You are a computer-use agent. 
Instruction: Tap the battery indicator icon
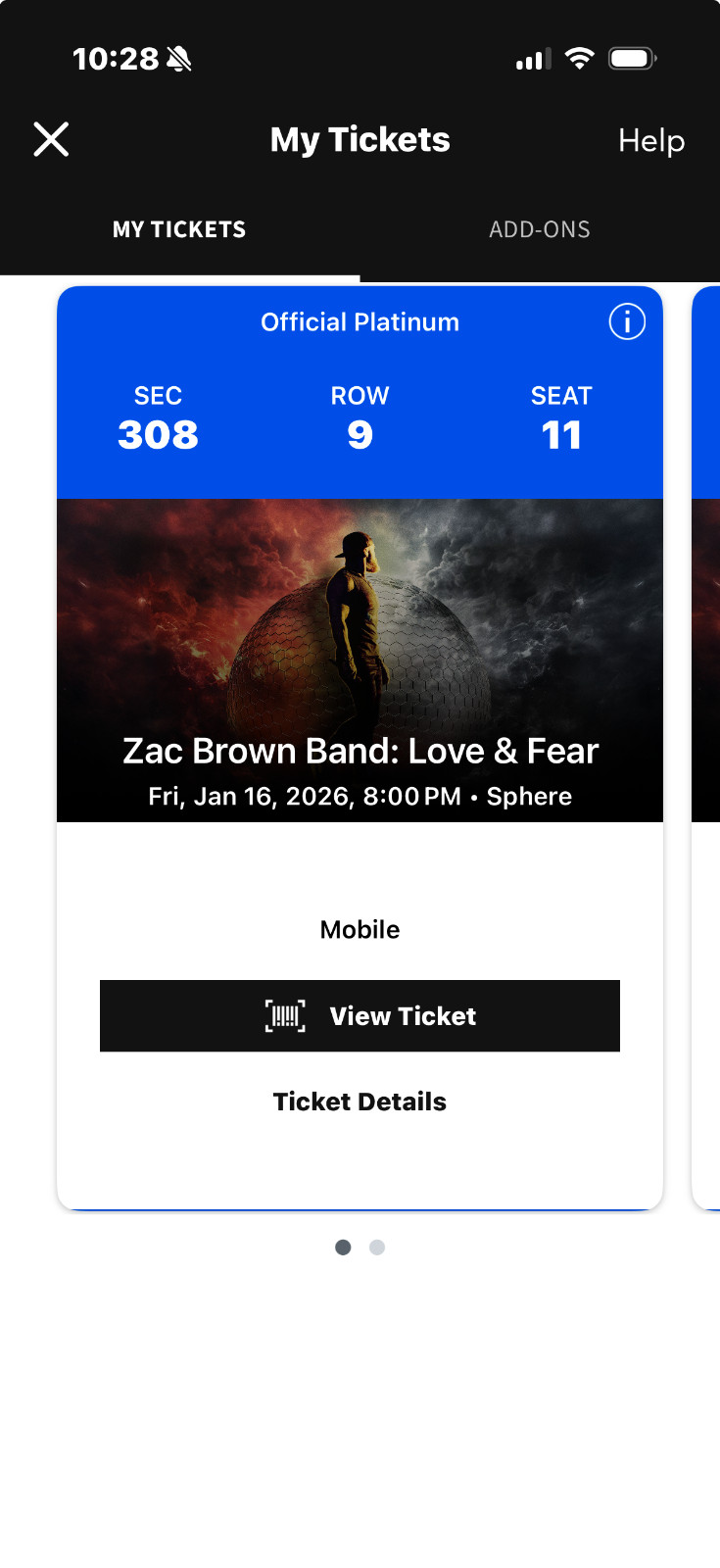click(x=632, y=57)
